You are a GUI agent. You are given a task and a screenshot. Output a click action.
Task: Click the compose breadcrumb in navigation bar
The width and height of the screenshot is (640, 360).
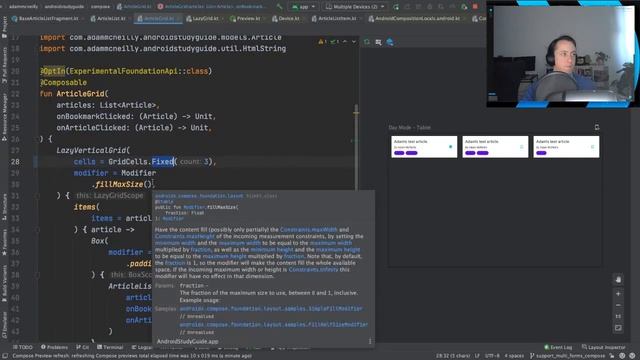click(100, 7)
